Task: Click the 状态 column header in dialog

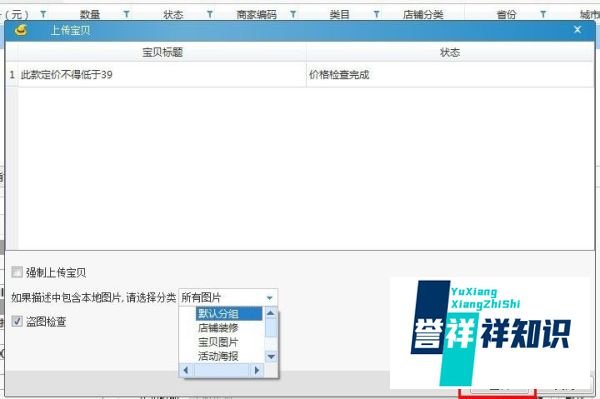Action: click(x=450, y=52)
